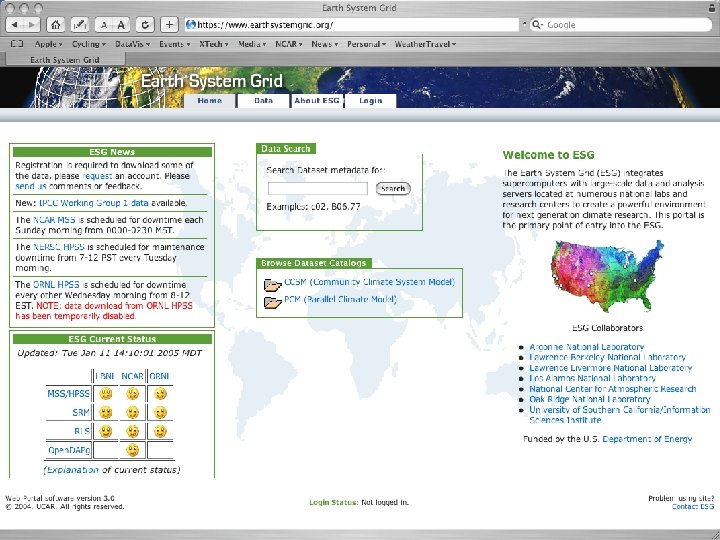The height and width of the screenshot is (540, 720).
Task: Open the XTech bookmarks dropdown
Action: 214,44
